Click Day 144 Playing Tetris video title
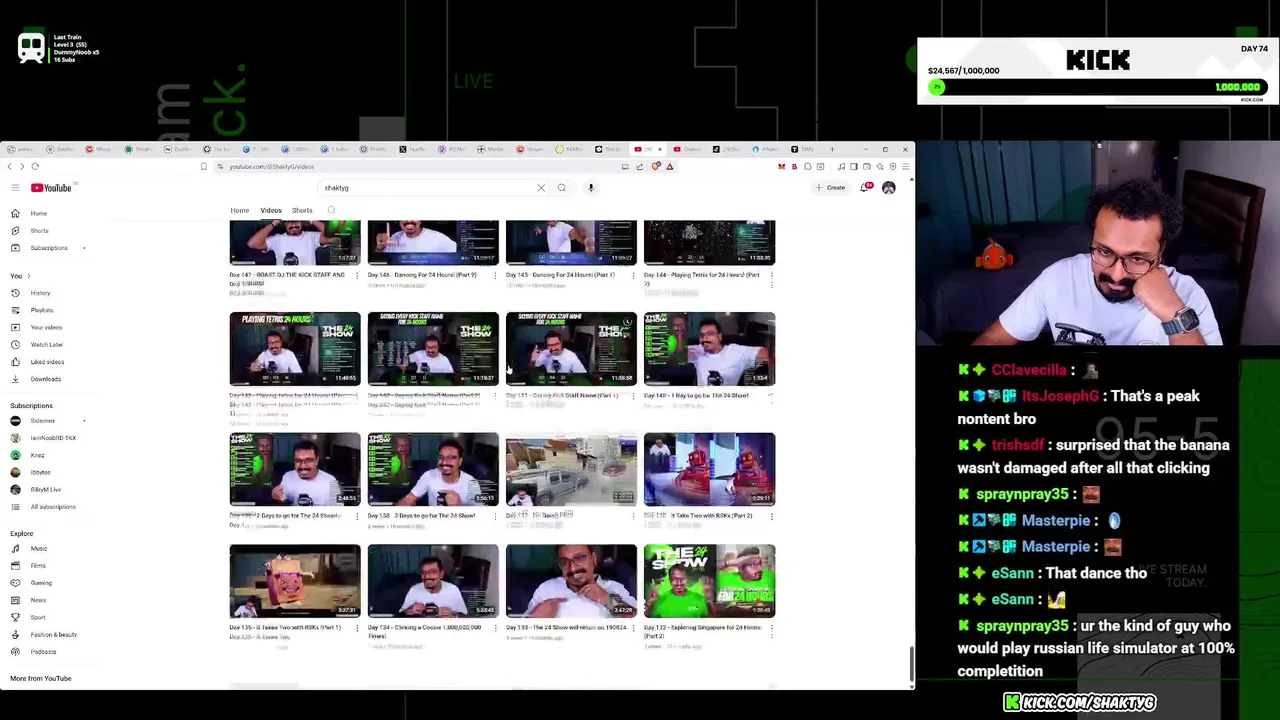The image size is (1280, 720). pos(701,278)
